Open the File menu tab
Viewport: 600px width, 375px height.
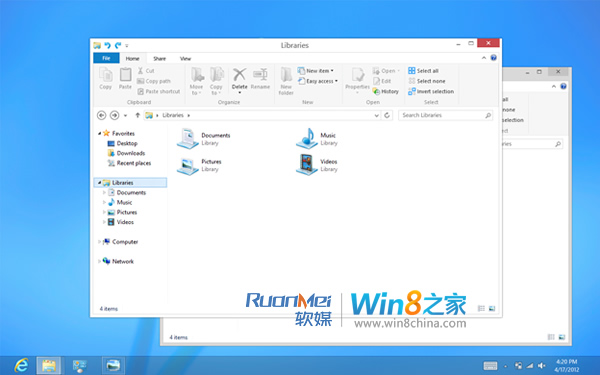tap(106, 58)
